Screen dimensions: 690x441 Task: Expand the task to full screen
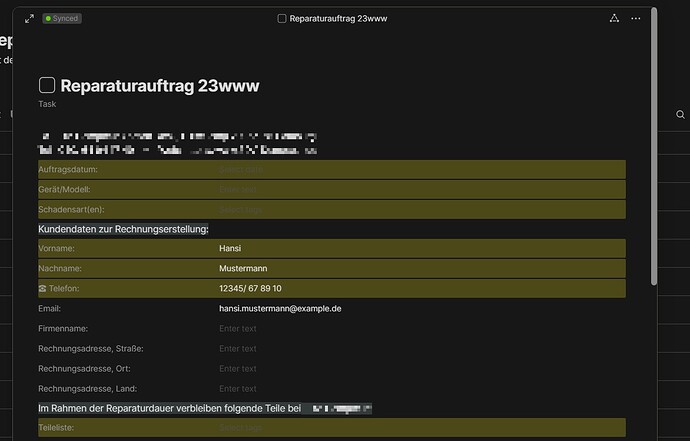click(x=29, y=18)
